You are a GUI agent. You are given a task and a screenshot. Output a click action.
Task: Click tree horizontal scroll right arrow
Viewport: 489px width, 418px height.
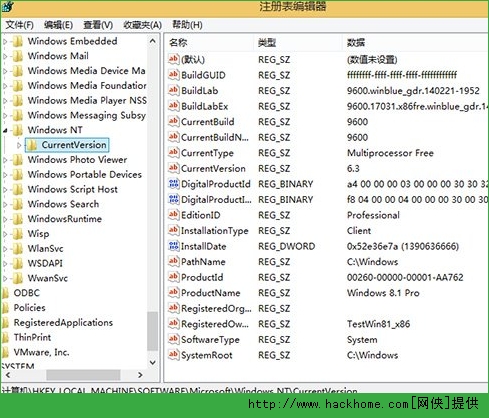coord(140,375)
